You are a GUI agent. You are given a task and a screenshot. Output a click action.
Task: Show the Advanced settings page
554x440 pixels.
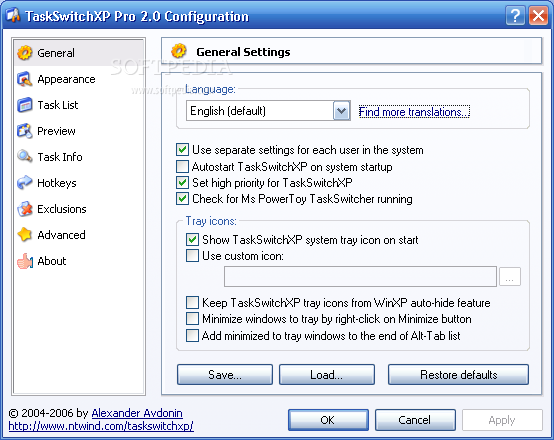(61, 235)
